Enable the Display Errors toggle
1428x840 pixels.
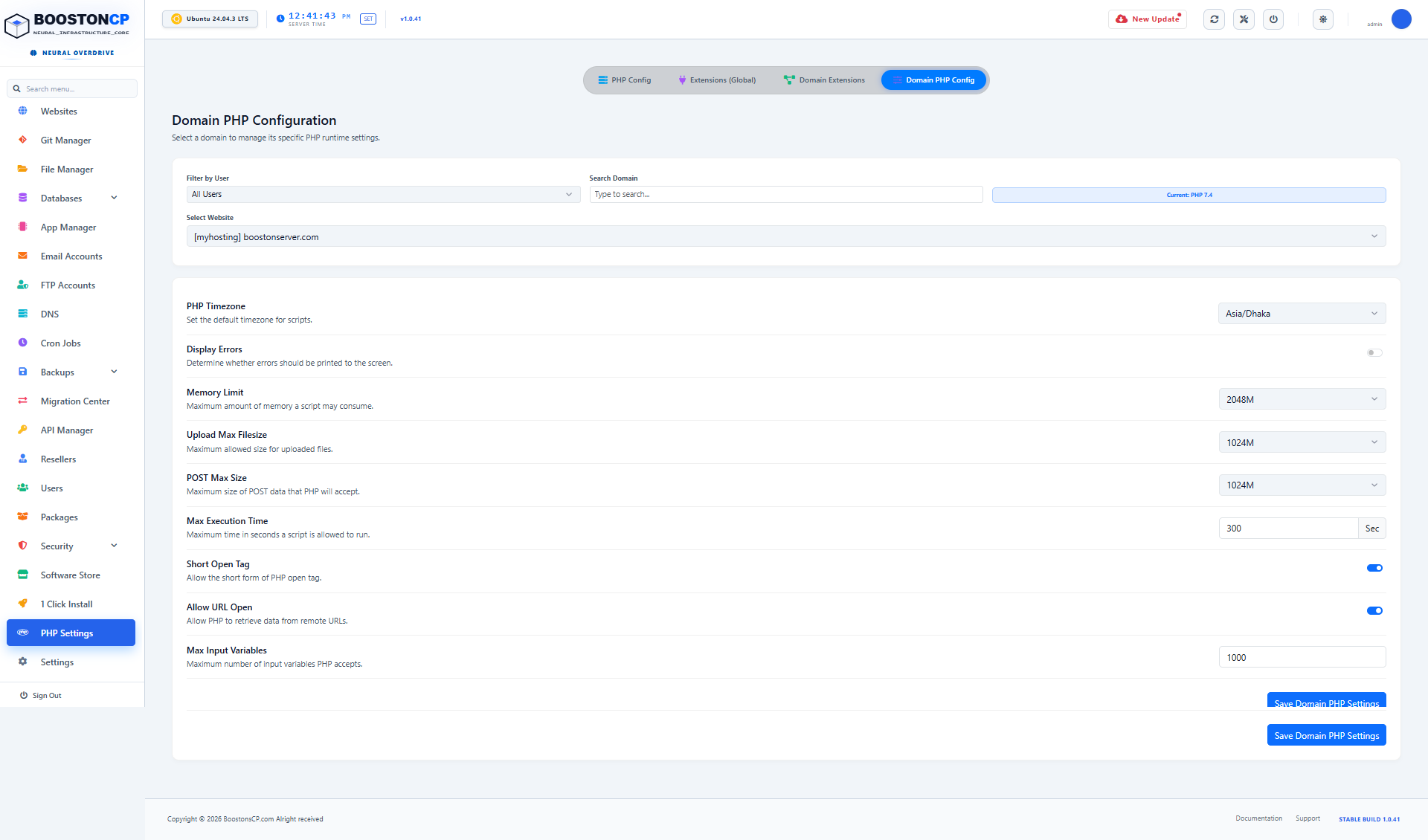click(x=1374, y=353)
